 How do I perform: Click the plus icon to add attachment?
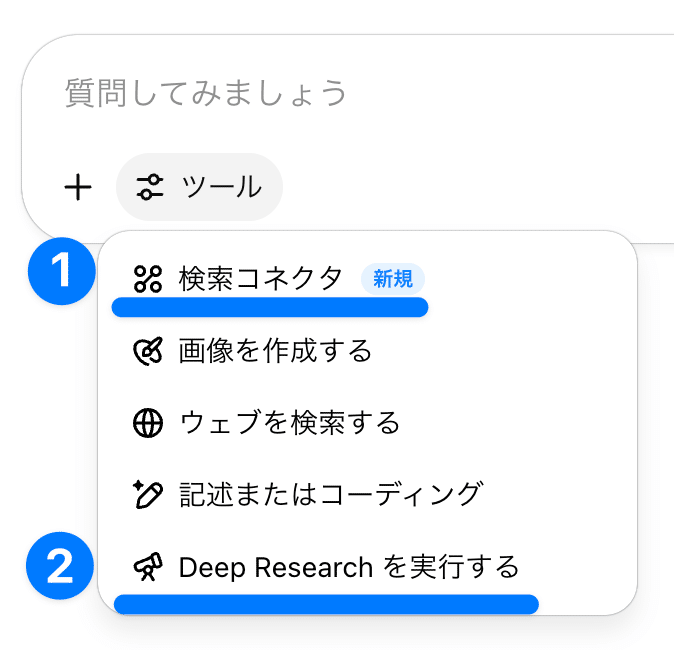coord(78,187)
